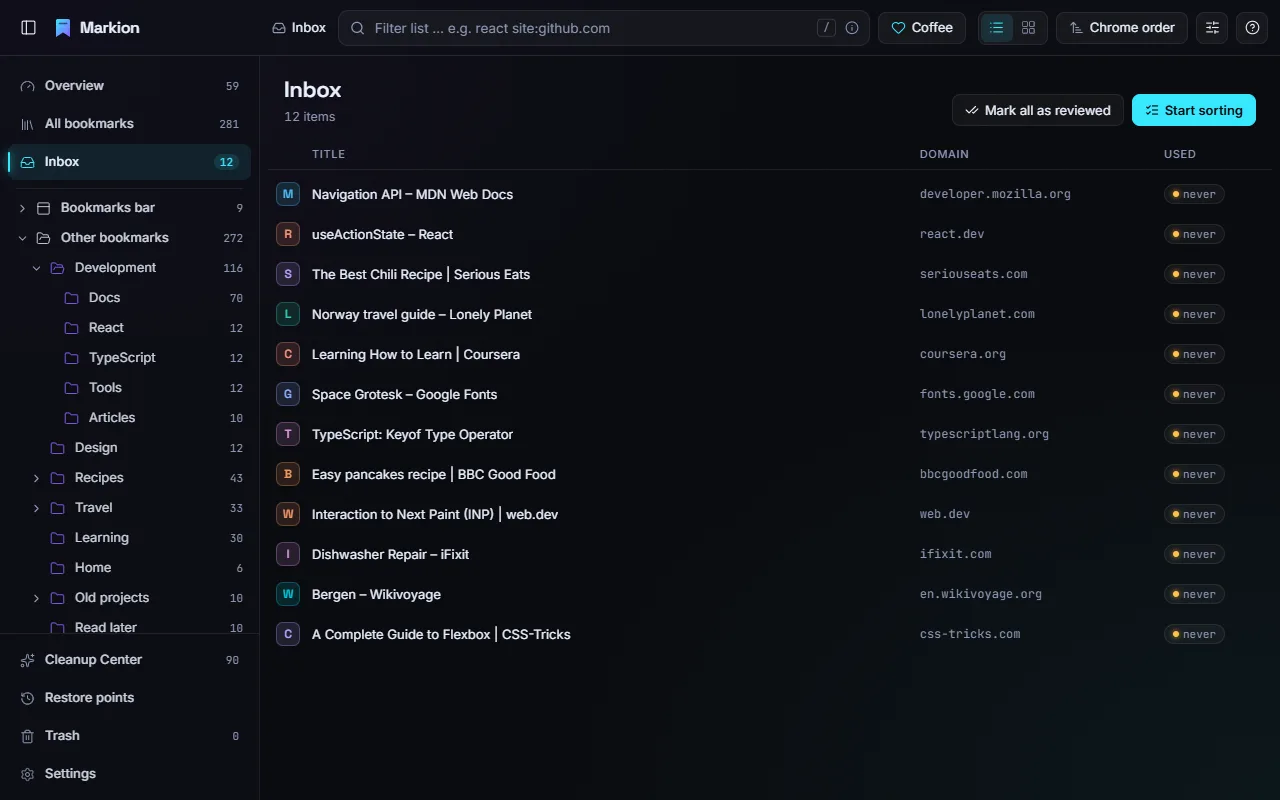Expand the Recipes folder
This screenshot has width=1280, height=800.
point(36,478)
